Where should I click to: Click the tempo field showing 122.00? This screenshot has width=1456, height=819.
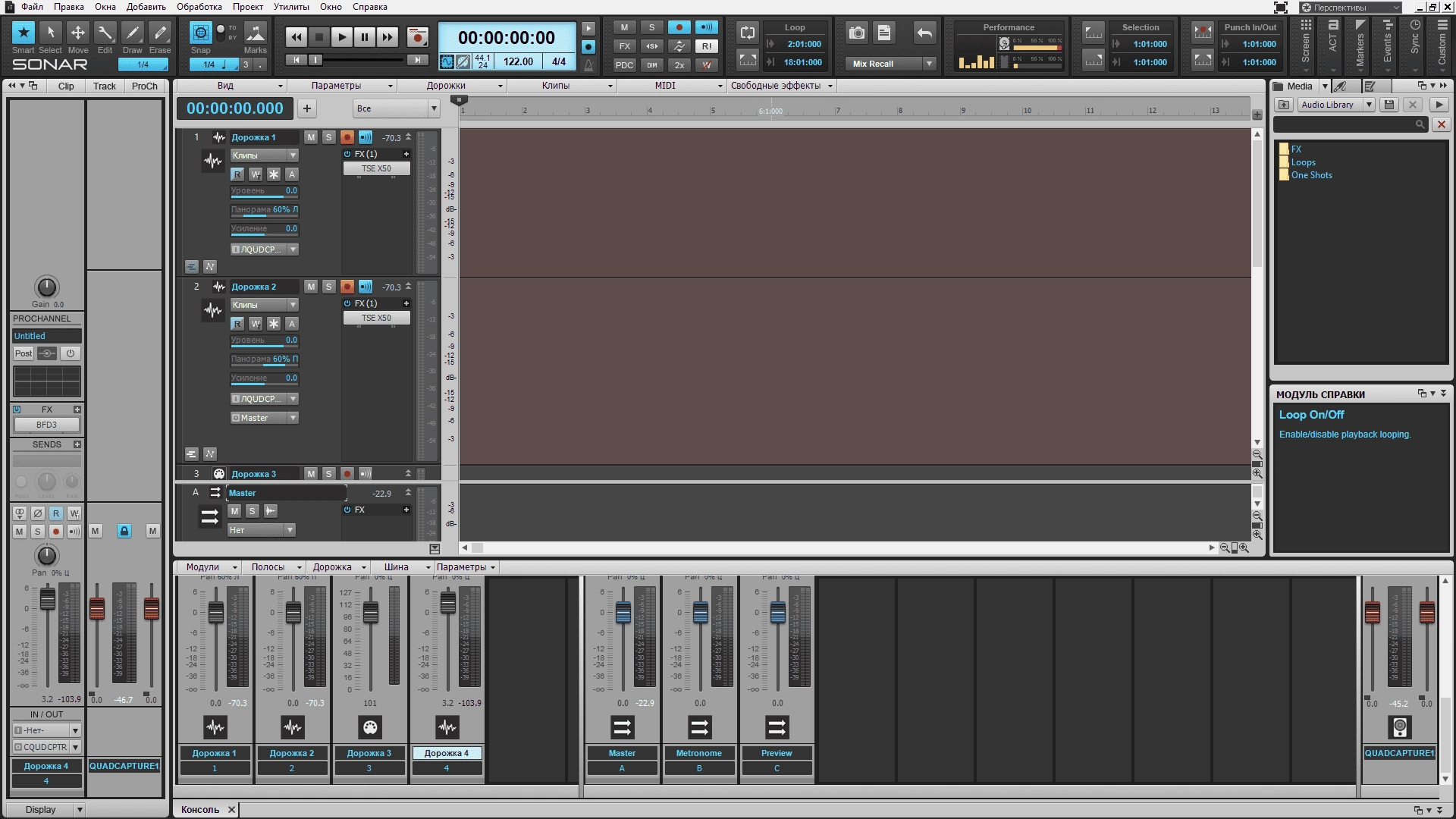click(x=518, y=61)
